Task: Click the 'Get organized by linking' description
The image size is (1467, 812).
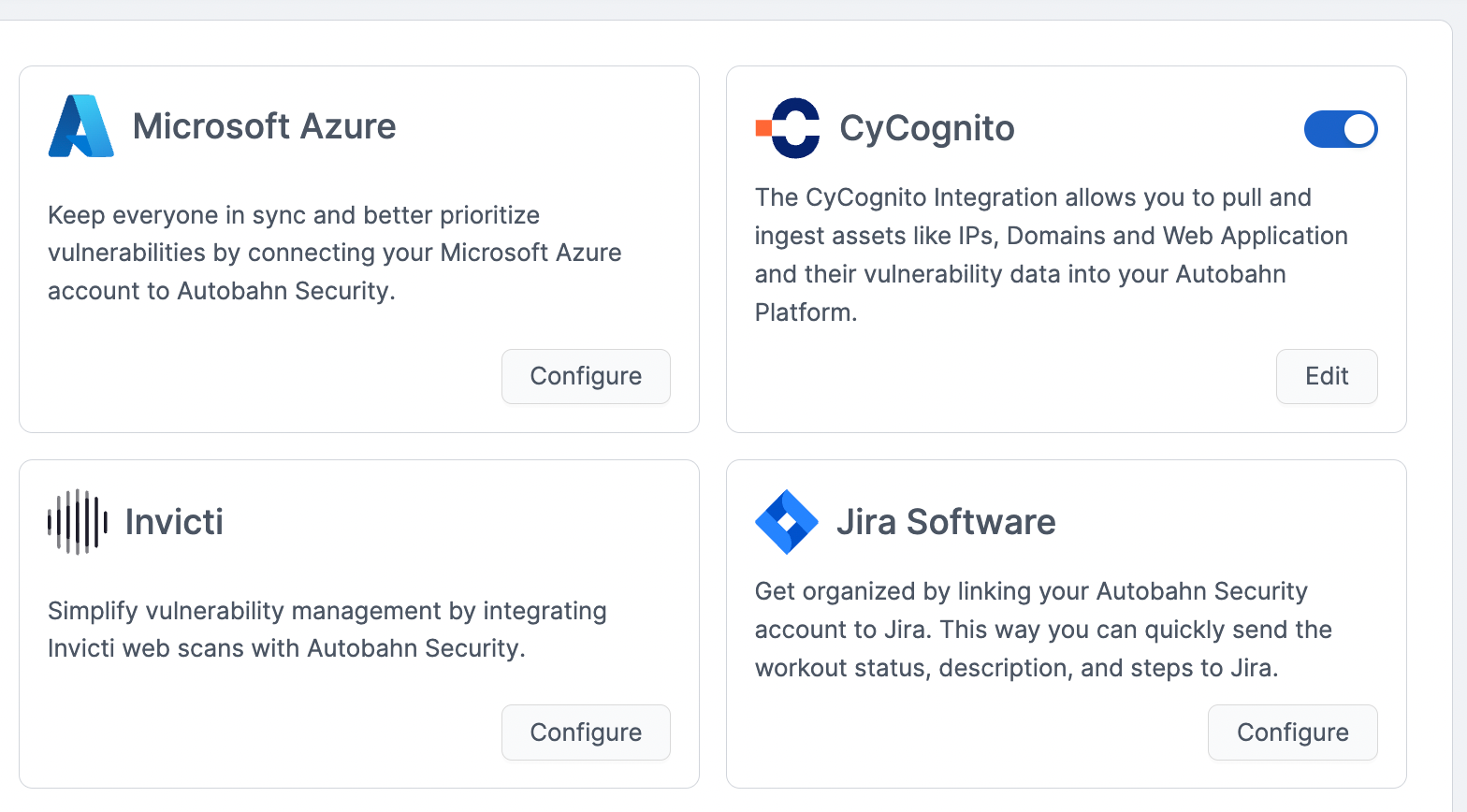Action: point(1043,630)
